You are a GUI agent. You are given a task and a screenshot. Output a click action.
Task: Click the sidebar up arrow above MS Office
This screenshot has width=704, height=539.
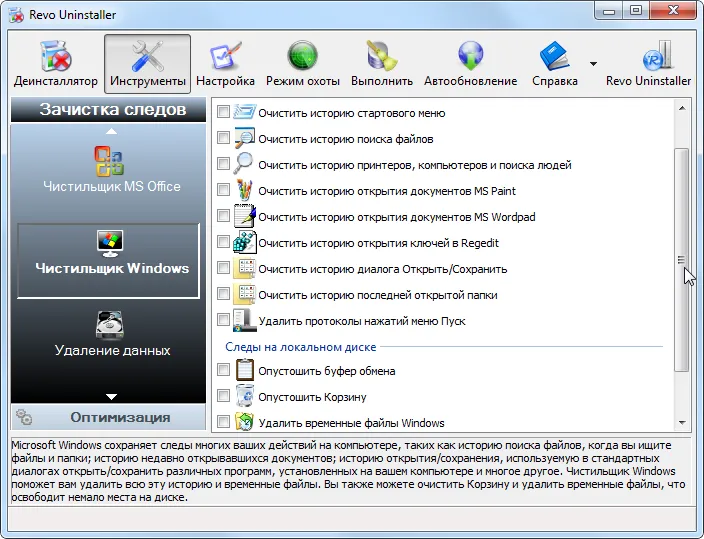point(111,131)
